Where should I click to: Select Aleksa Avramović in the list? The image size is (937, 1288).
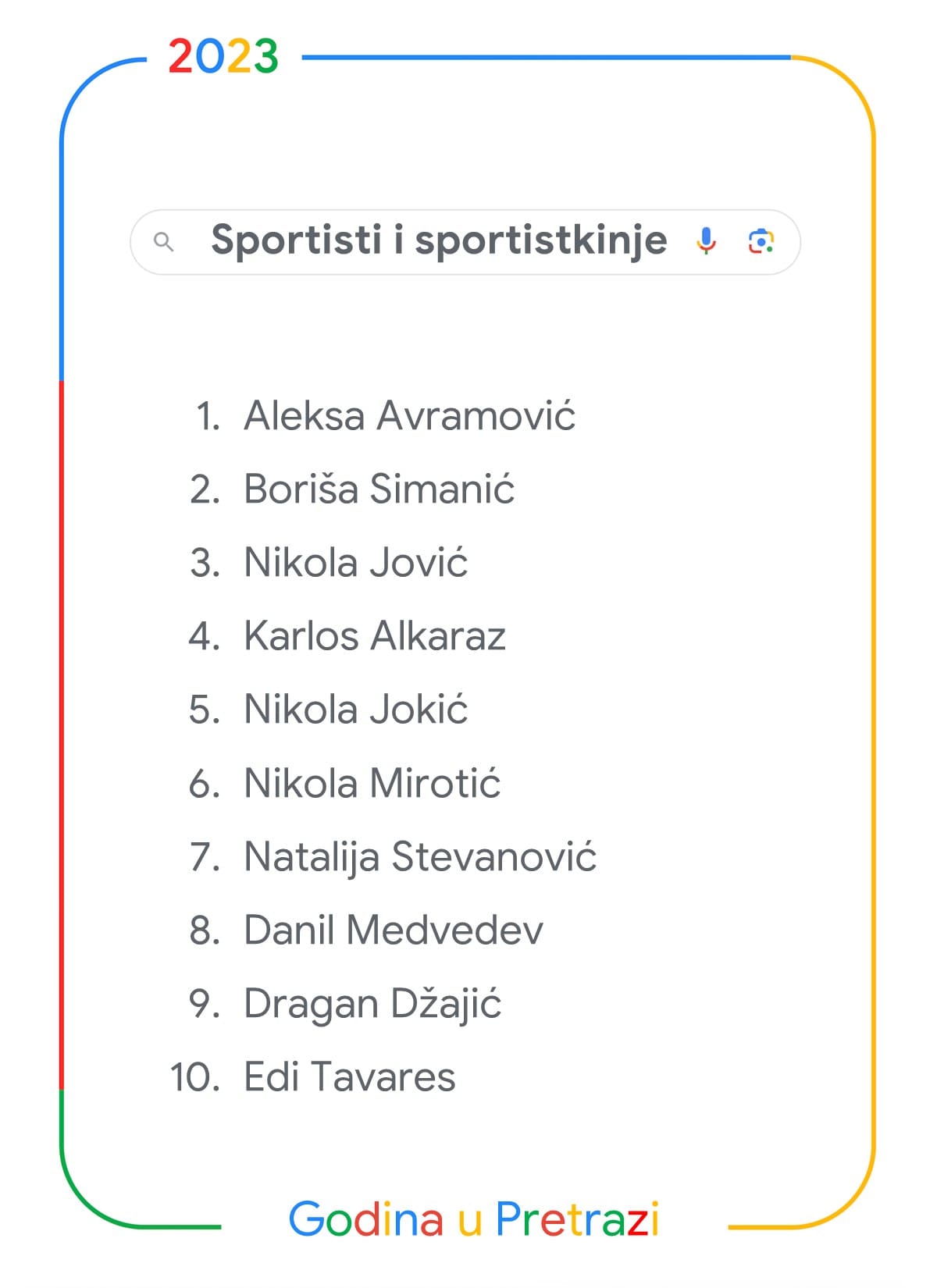pyautogui.click(x=409, y=415)
